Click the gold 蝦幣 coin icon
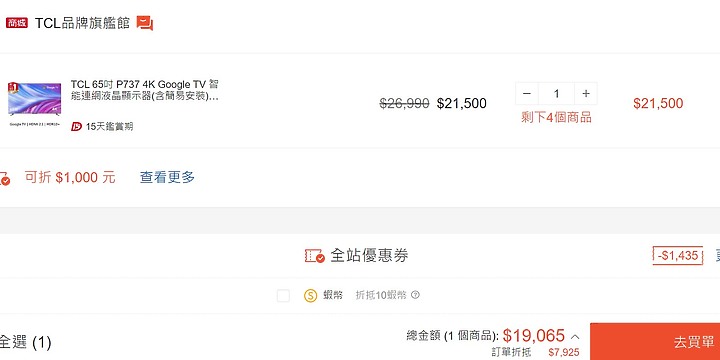Viewport: 720px width, 360px height. tap(310, 296)
